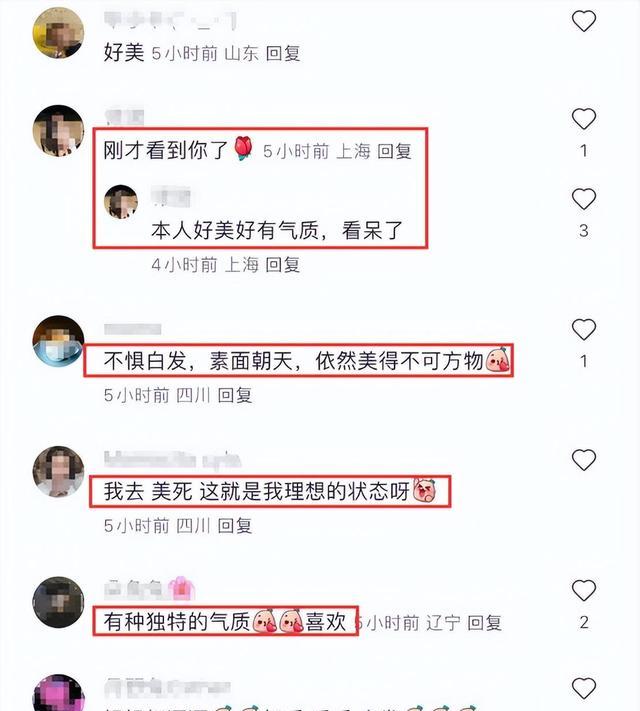640x711 pixels.
Task: Open the avatar of the '好美' commenter
Action: point(58,33)
